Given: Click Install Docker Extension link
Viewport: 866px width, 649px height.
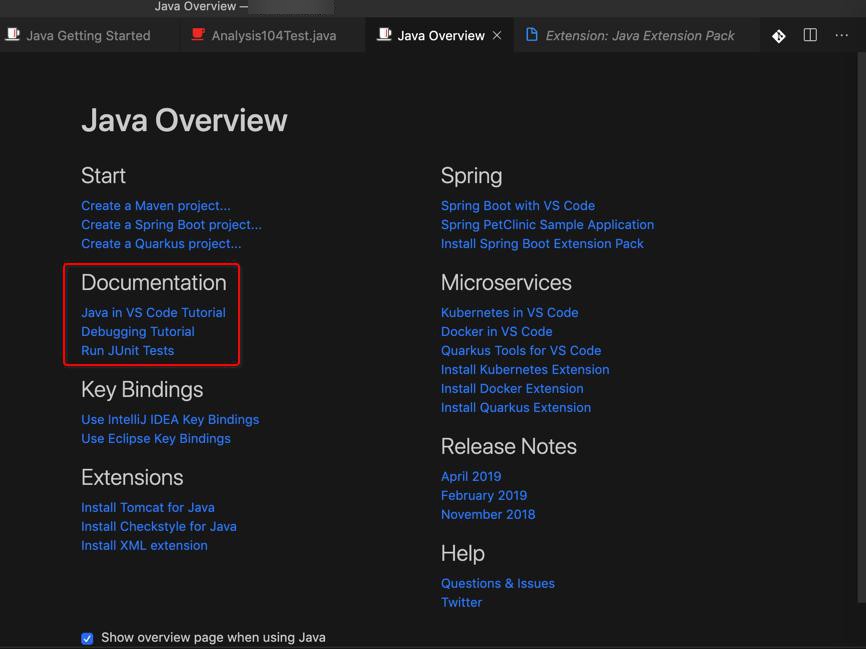Looking at the screenshot, I should pyautogui.click(x=512, y=389).
